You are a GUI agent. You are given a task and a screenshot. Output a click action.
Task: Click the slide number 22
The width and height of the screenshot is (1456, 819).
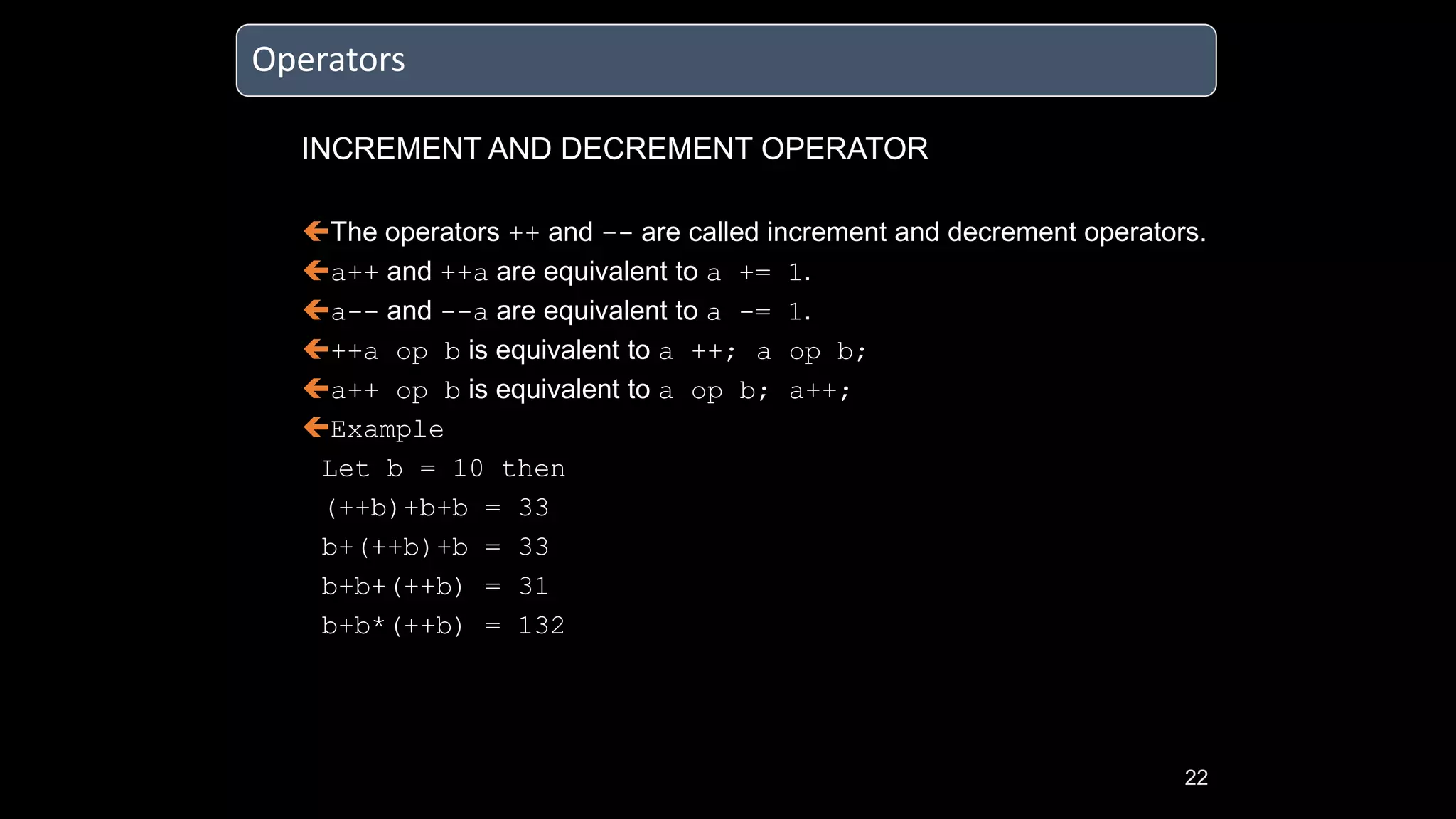click(x=1197, y=778)
